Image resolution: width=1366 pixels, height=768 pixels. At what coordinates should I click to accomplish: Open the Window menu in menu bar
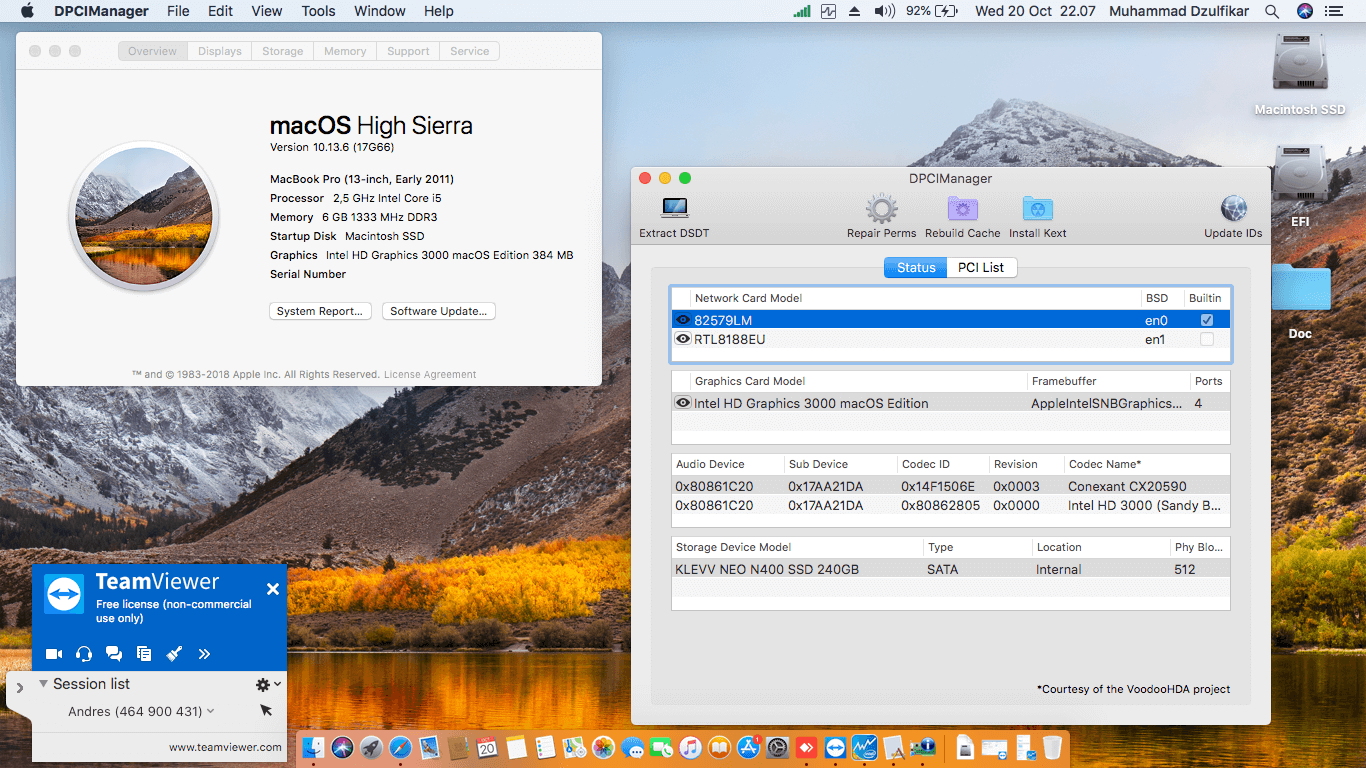click(380, 11)
